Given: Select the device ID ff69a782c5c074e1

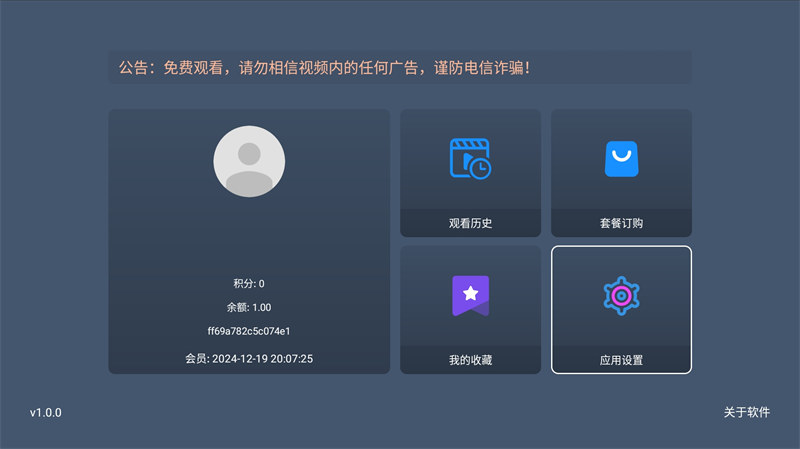Looking at the screenshot, I should coord(249,331).
